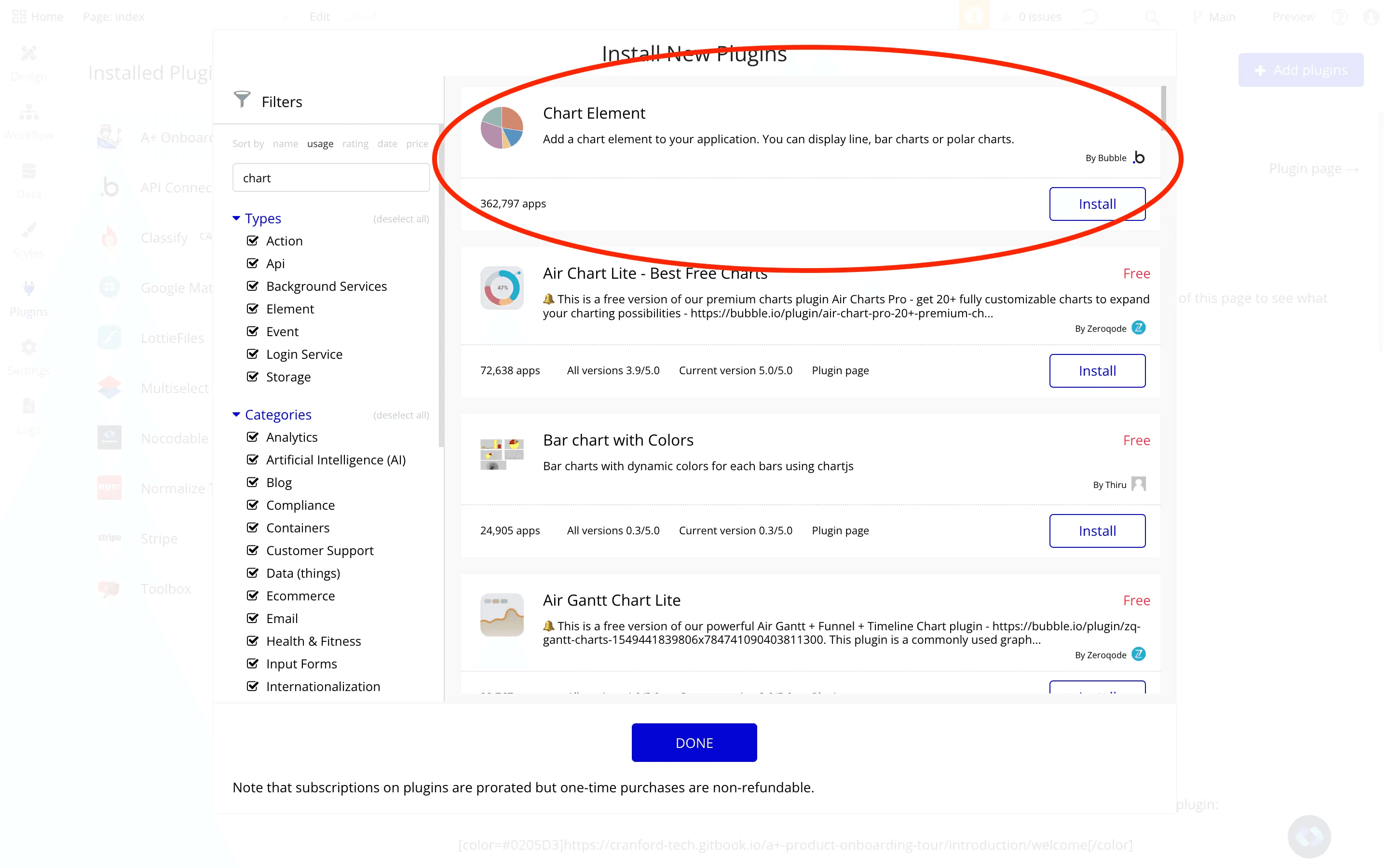Sort plugins by name
This screenshot has width=1389, height=868.
click(x=285, y=144)
